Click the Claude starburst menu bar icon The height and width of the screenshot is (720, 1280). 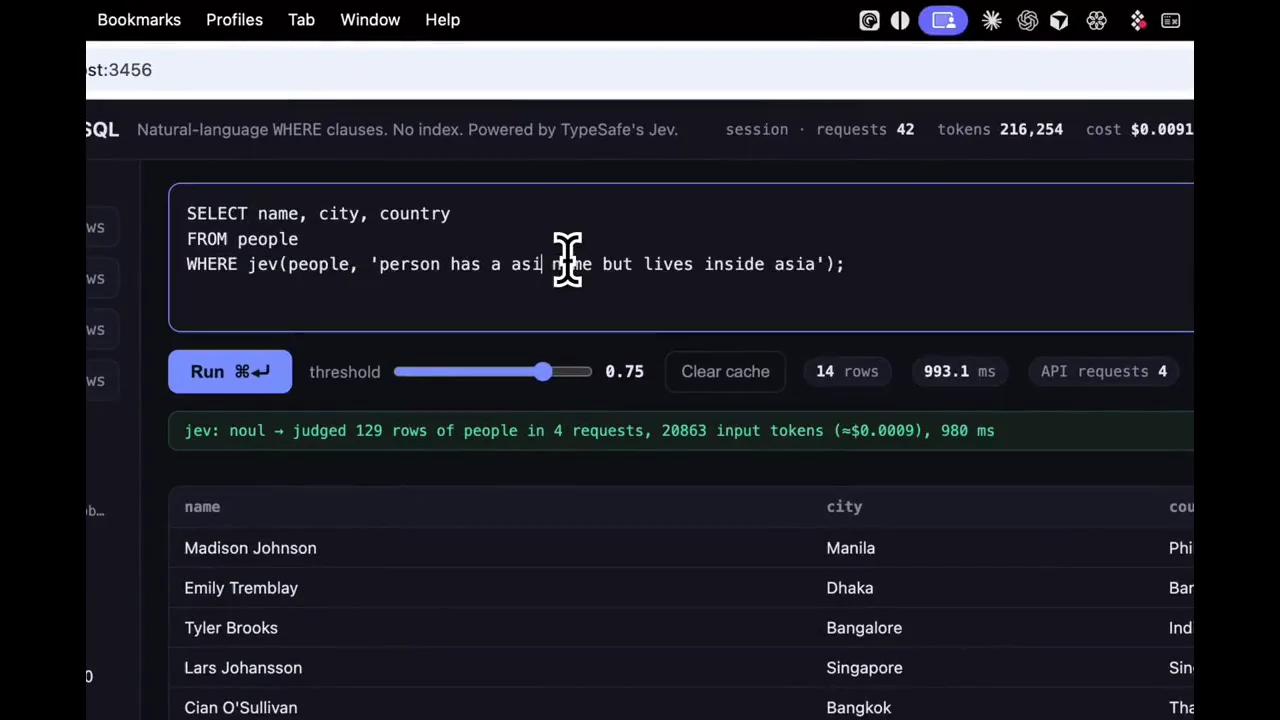pyautogui.click(x=992, y=20)
